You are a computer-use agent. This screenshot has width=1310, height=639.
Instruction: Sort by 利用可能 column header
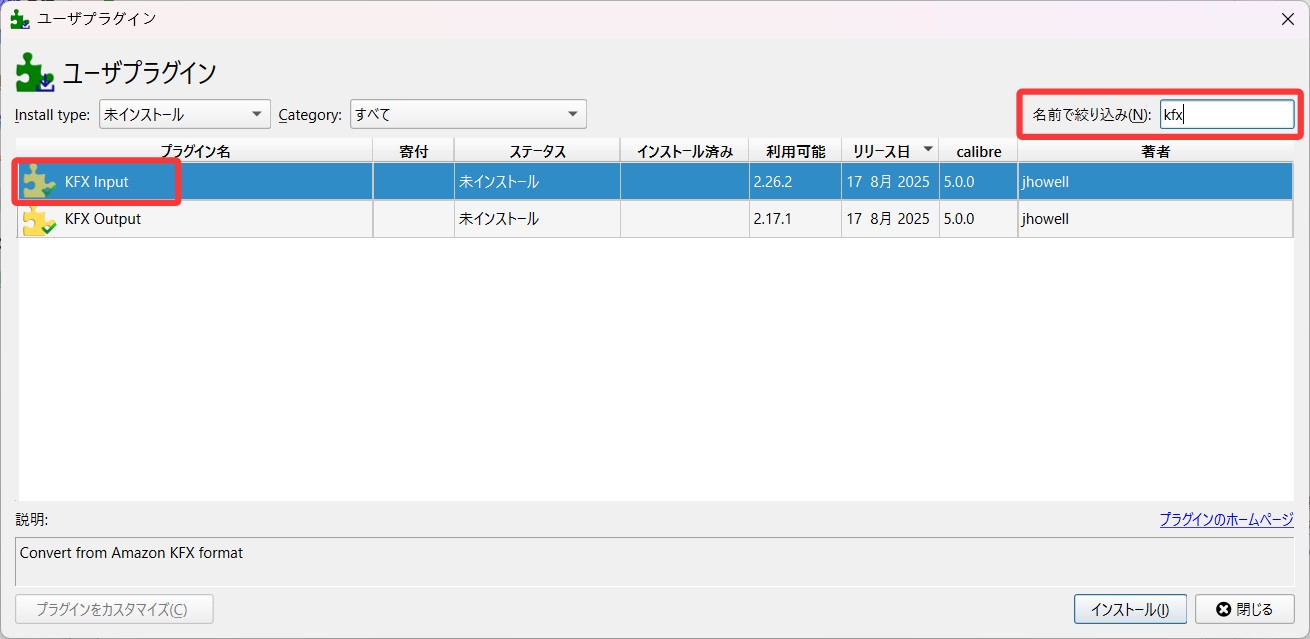(795, 151)
